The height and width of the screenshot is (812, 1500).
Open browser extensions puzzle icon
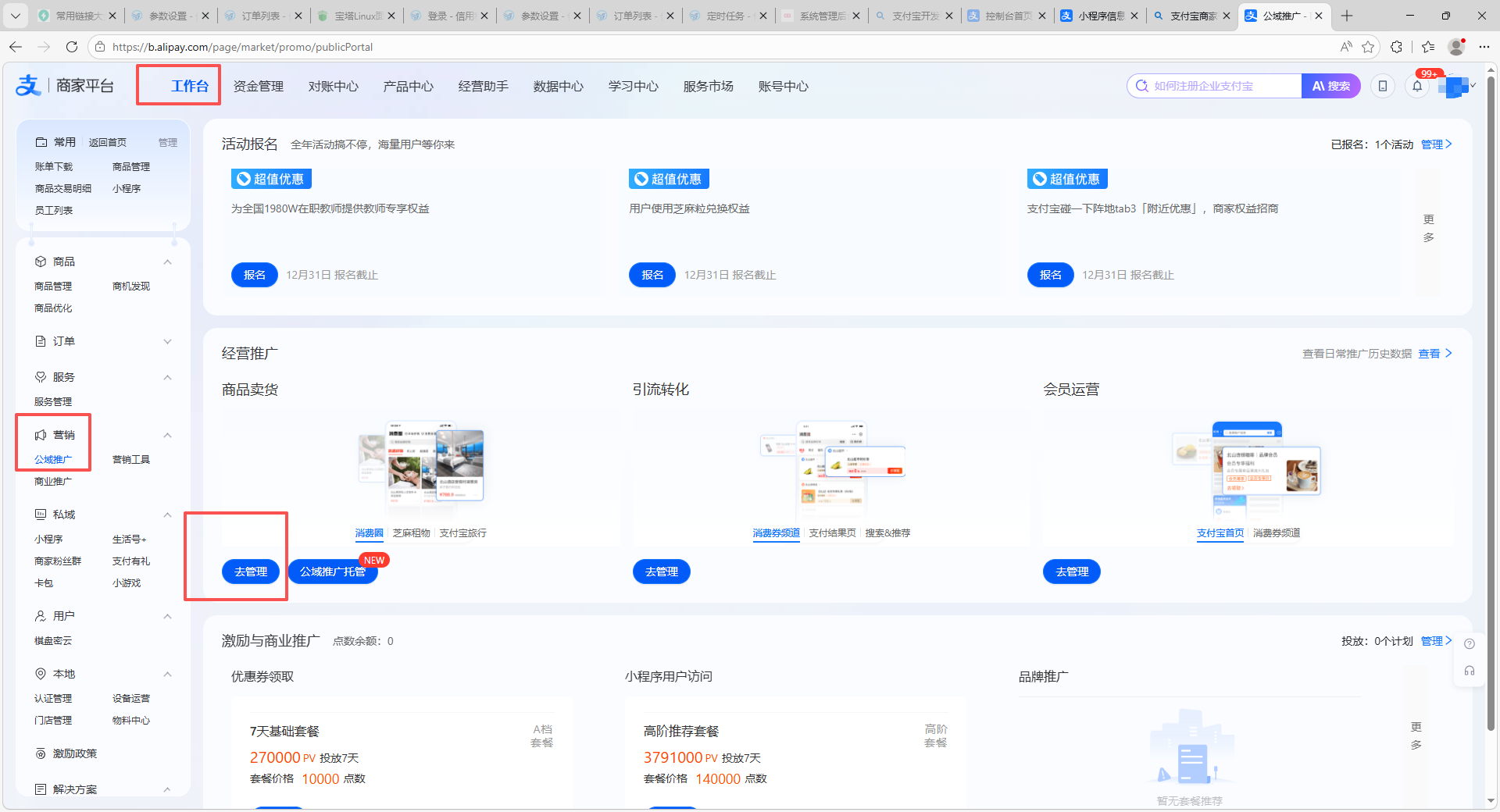pyautogui.click(x=1397, y=47)
